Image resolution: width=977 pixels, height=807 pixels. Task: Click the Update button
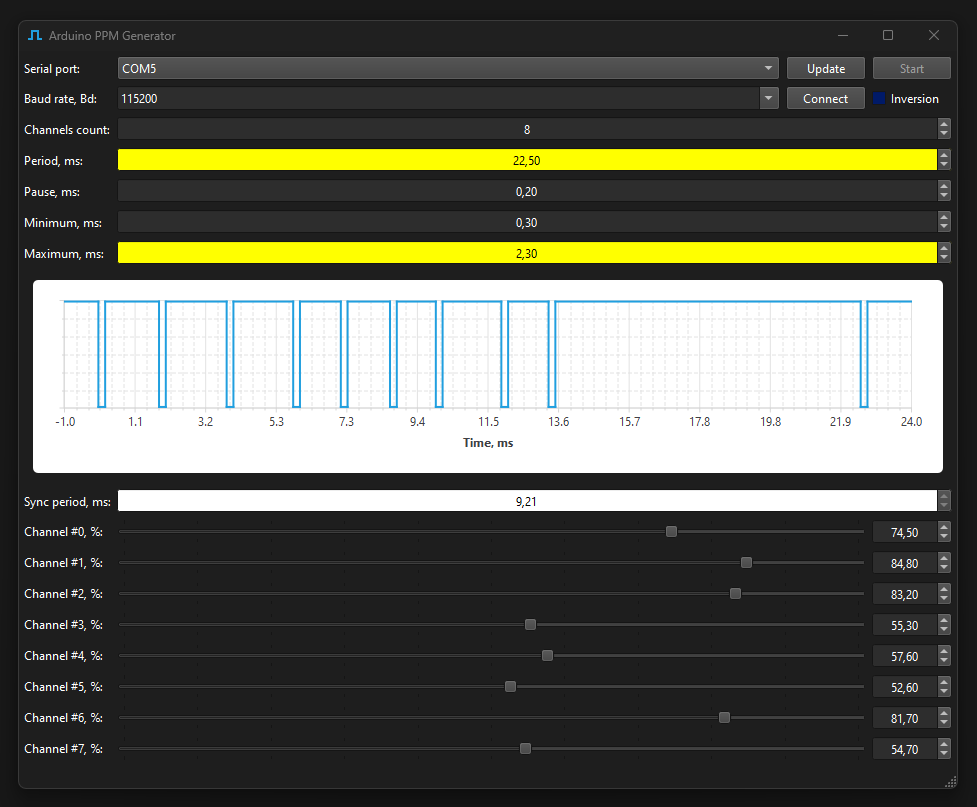pyautogui.click(x=826, y=69)
